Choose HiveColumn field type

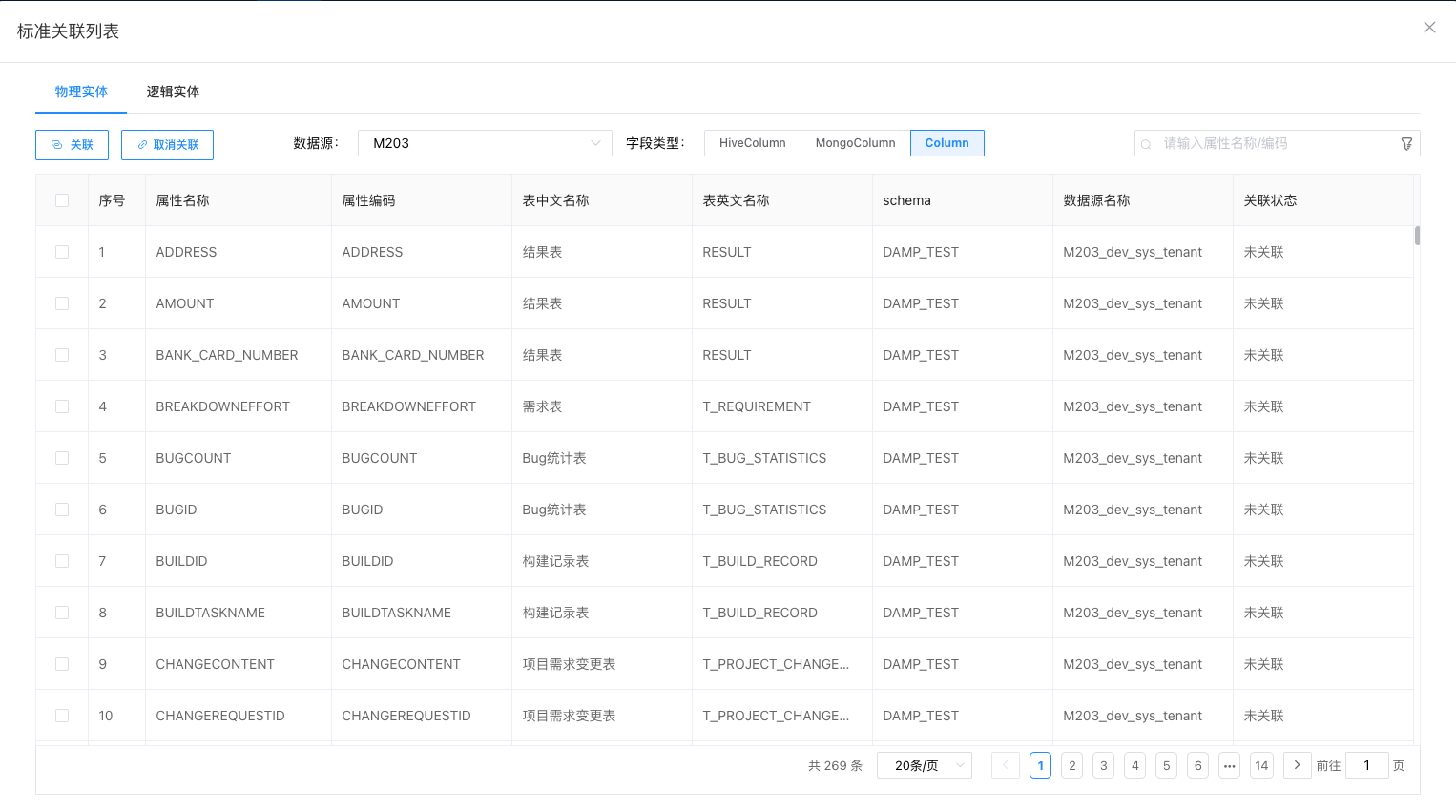click(x=752, y=143)
